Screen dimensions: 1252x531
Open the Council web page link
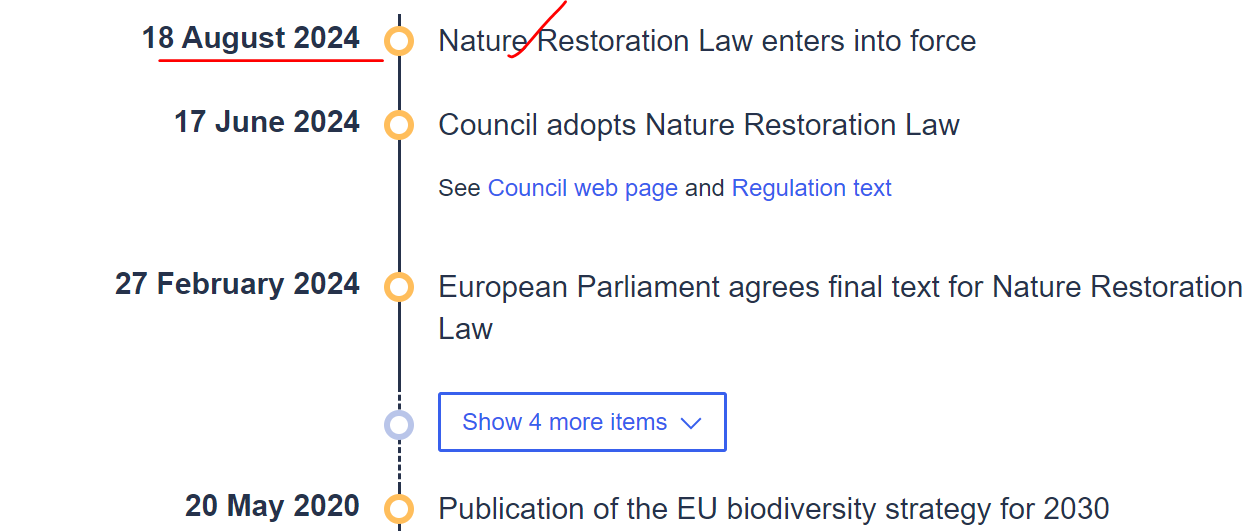(583, 188)
